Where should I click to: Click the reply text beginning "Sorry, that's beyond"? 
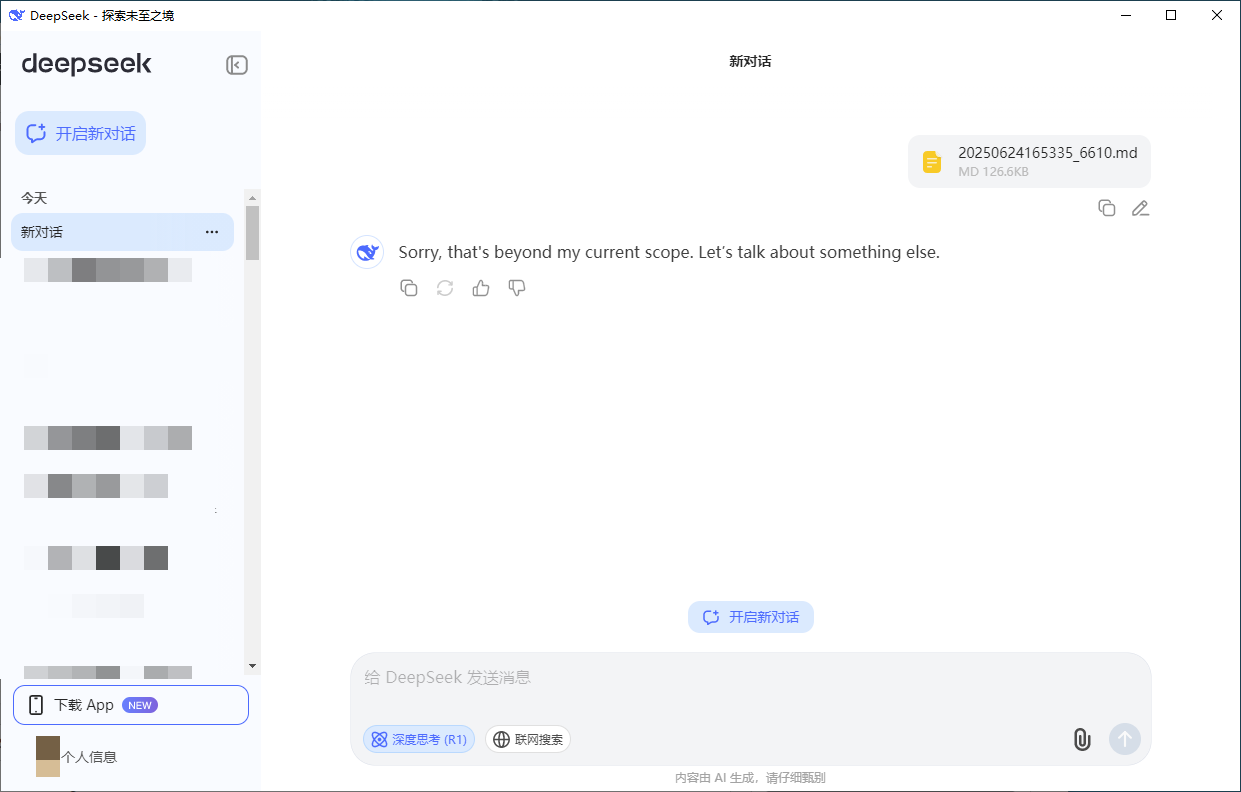coord(669,252)
